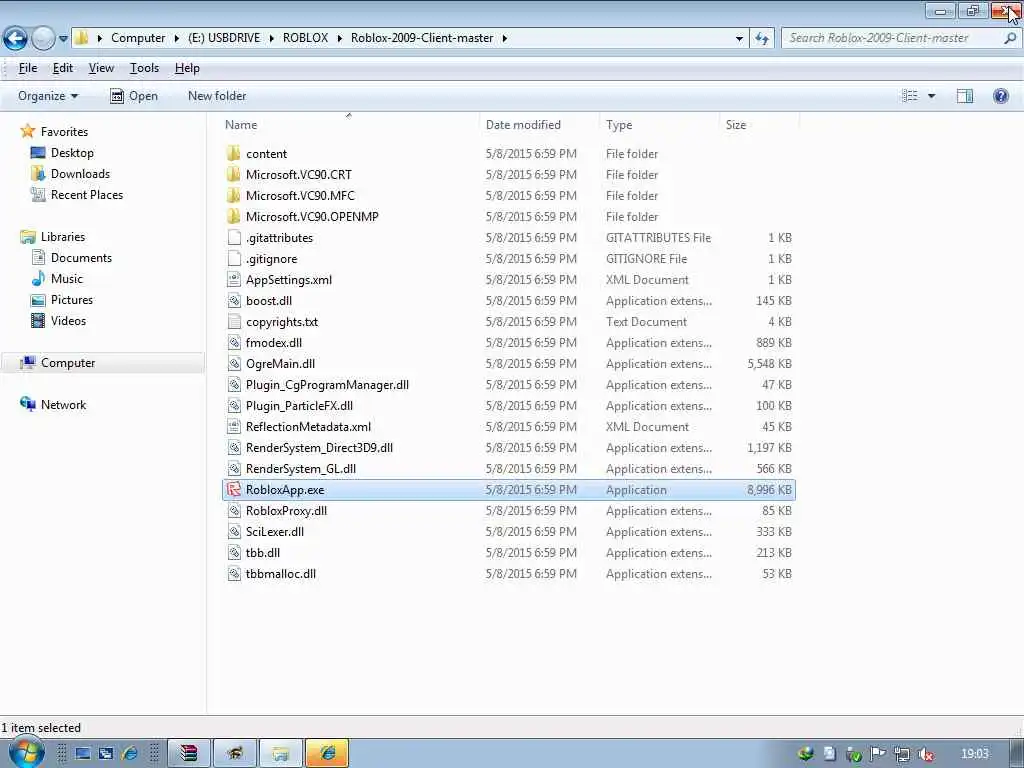Image resolution: width=1024 pixels, height=768 pixels.
Task: Click the Back navigation arrow
Action: click(x=16, y=39)
